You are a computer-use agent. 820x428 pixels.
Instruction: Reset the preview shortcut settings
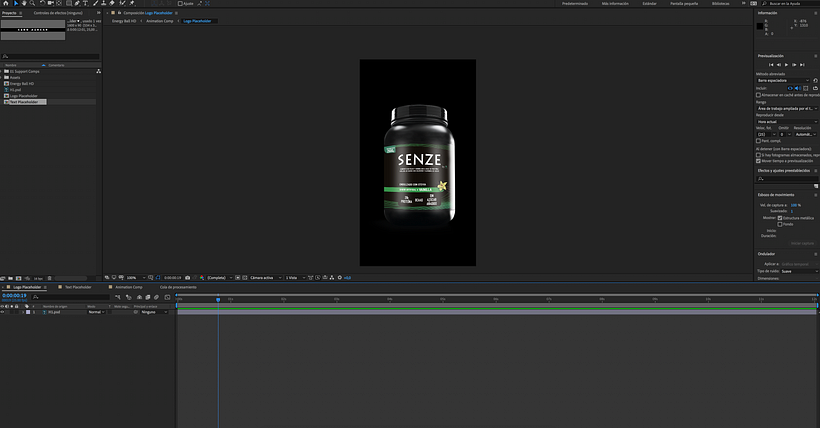coord(815,81)
